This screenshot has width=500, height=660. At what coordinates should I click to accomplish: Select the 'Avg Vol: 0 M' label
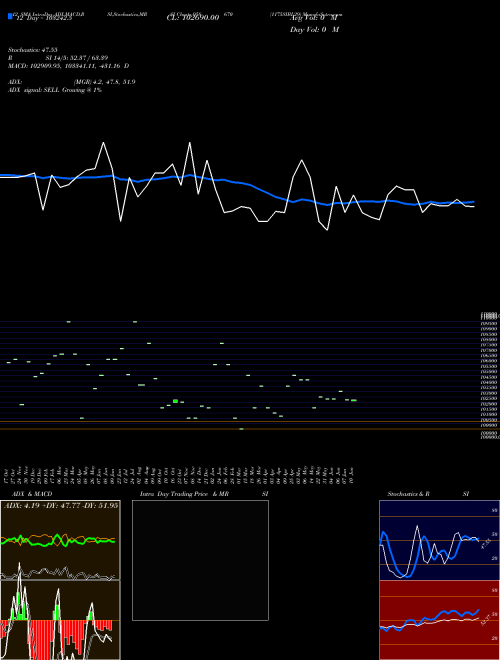pos(314,18)
